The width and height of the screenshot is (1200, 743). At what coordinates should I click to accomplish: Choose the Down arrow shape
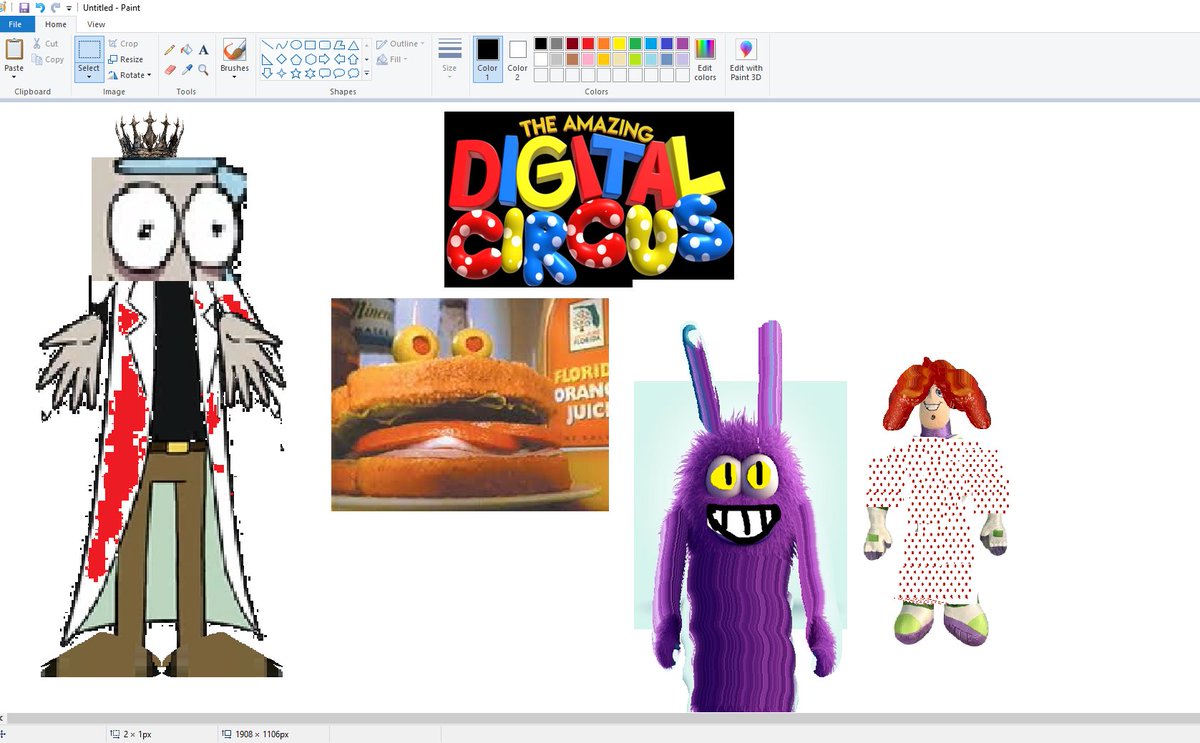point(267,73)
